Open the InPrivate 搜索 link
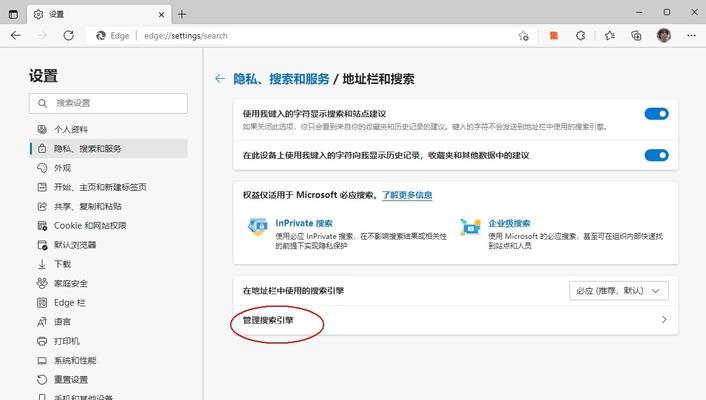706x400 pixels. click(x=304, y=223)
